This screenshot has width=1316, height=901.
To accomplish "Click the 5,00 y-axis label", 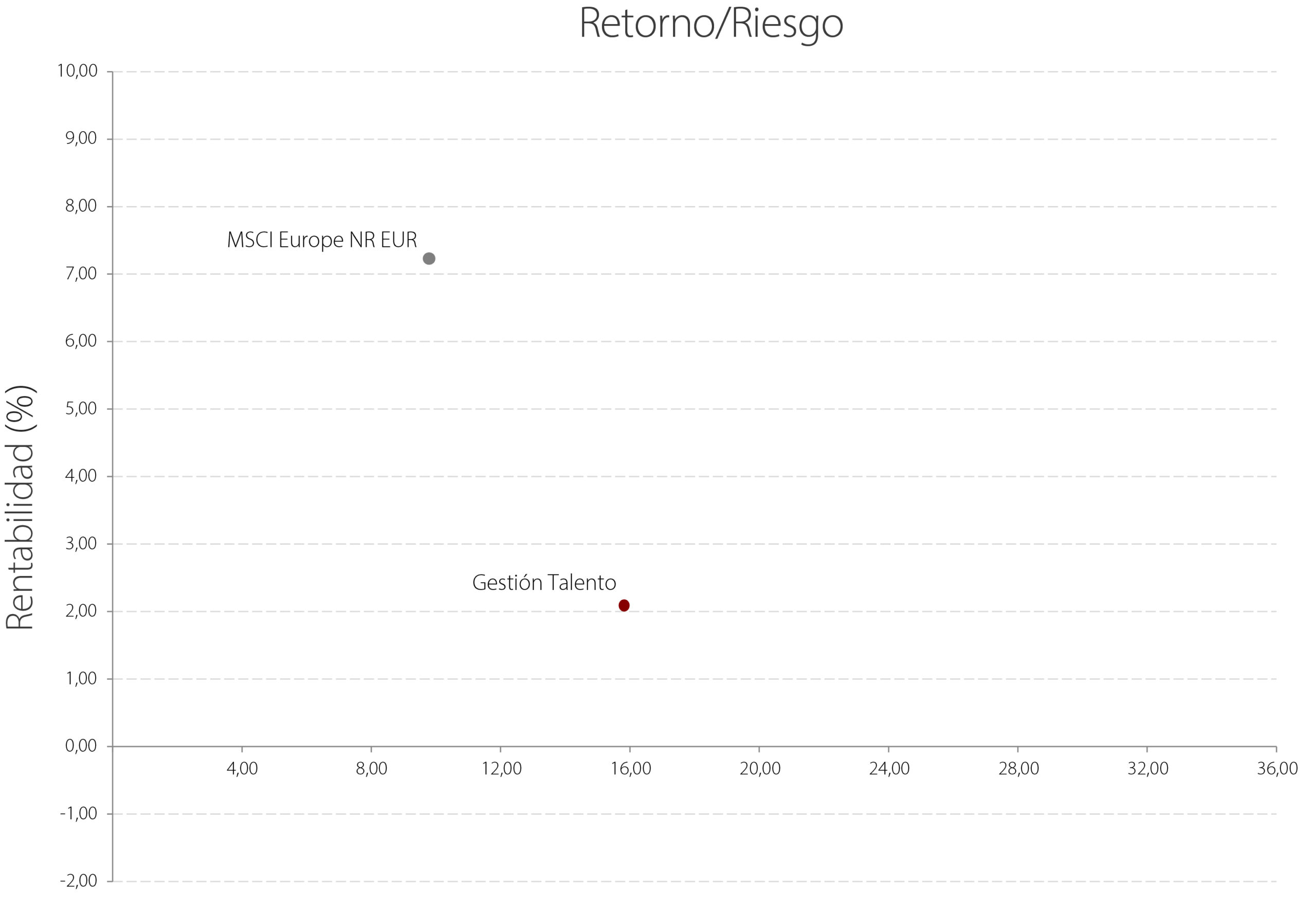I will pyautogui.click(x=81, y=408).
